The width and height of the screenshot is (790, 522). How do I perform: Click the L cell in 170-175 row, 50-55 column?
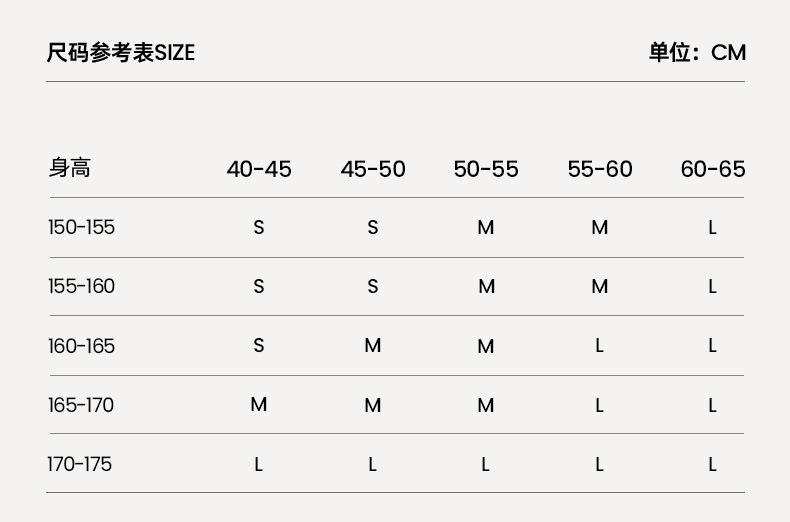click(486, 464)
